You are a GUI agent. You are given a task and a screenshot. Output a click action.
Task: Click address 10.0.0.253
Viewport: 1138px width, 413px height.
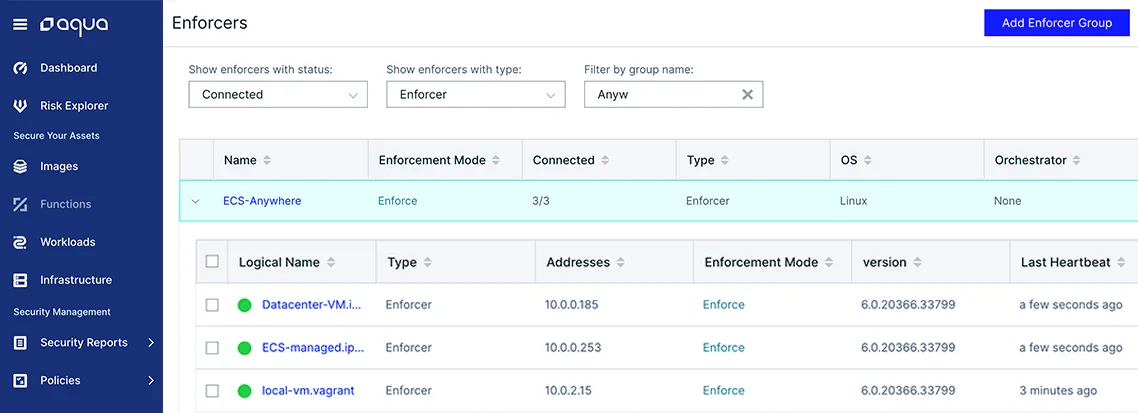pyautogui.click(x=573, y=348)
